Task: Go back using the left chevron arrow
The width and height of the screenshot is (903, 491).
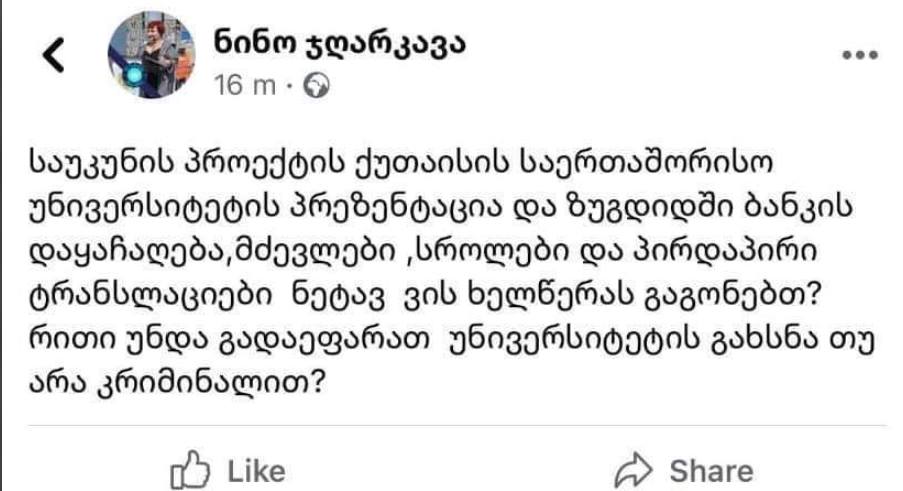Action: (56, 58)
